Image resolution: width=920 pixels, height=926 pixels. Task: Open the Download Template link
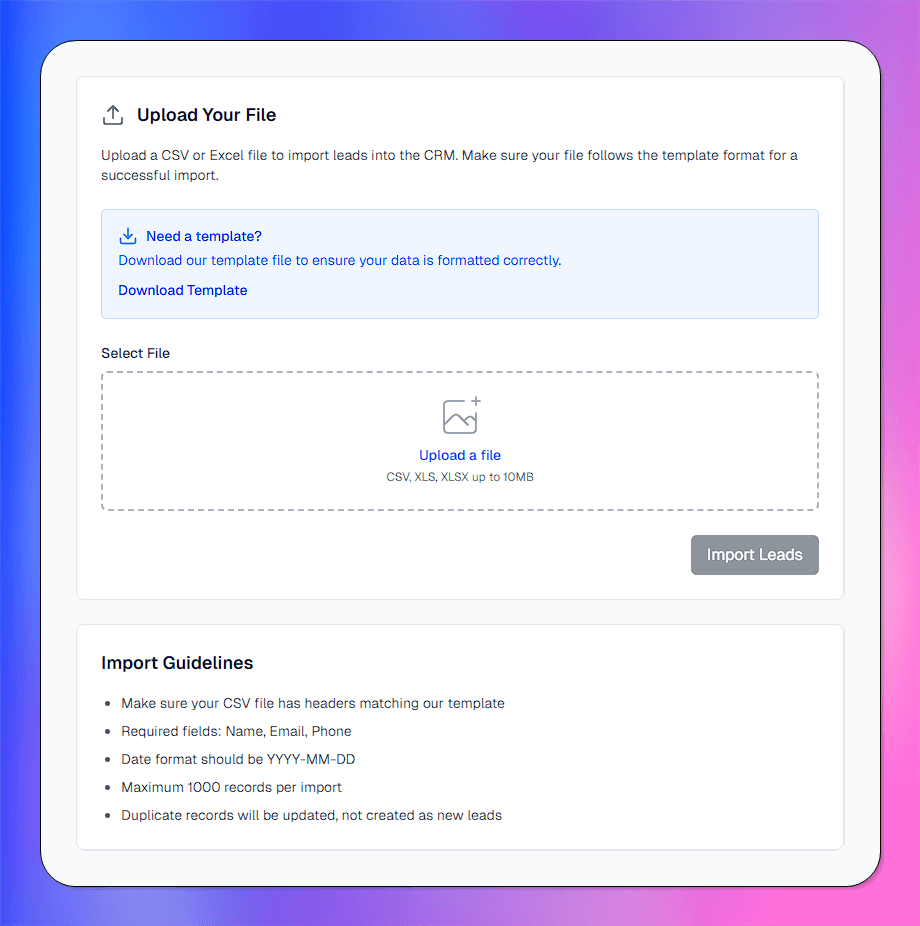click(183, 290)
